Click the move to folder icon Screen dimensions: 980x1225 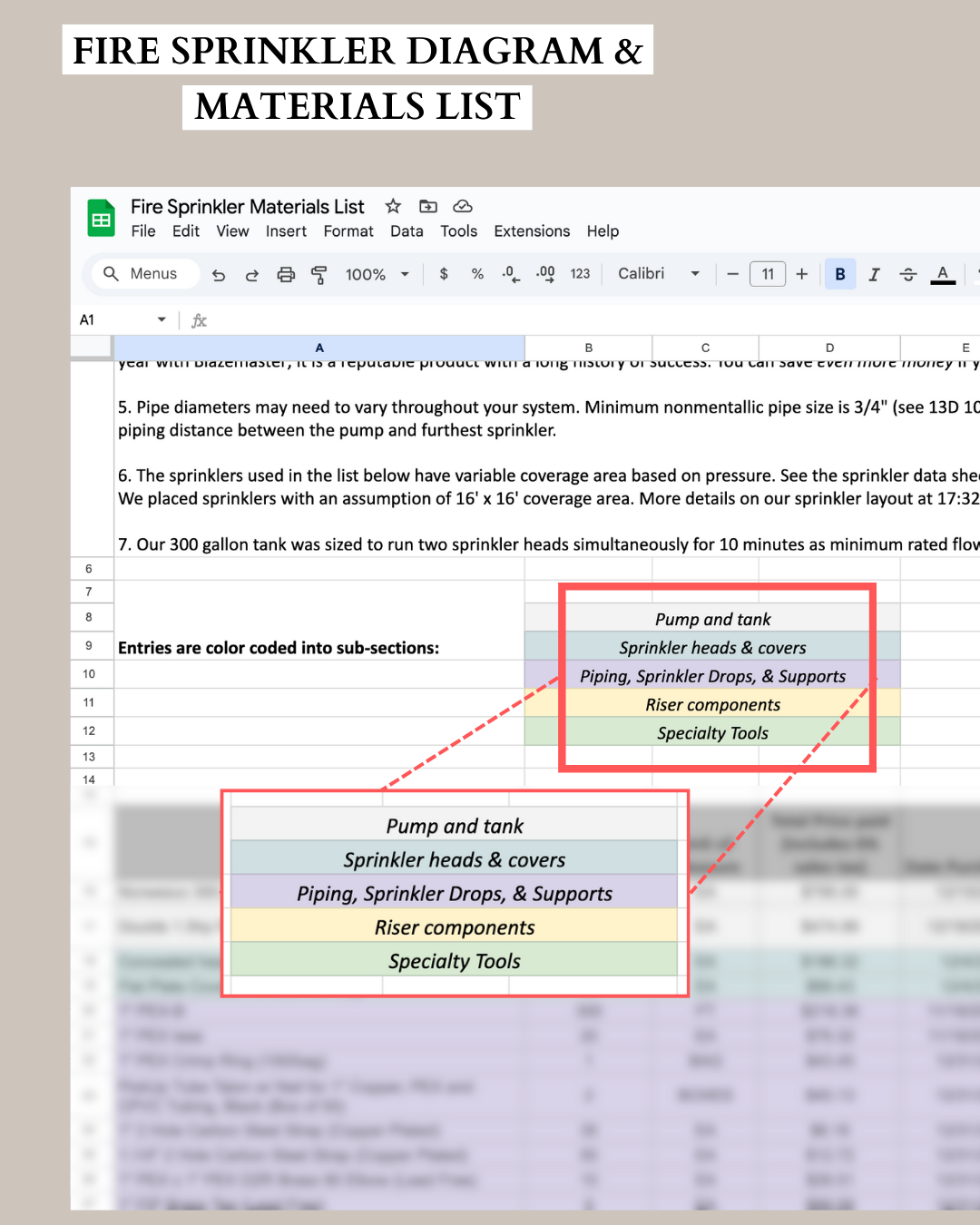coord(428,206)
